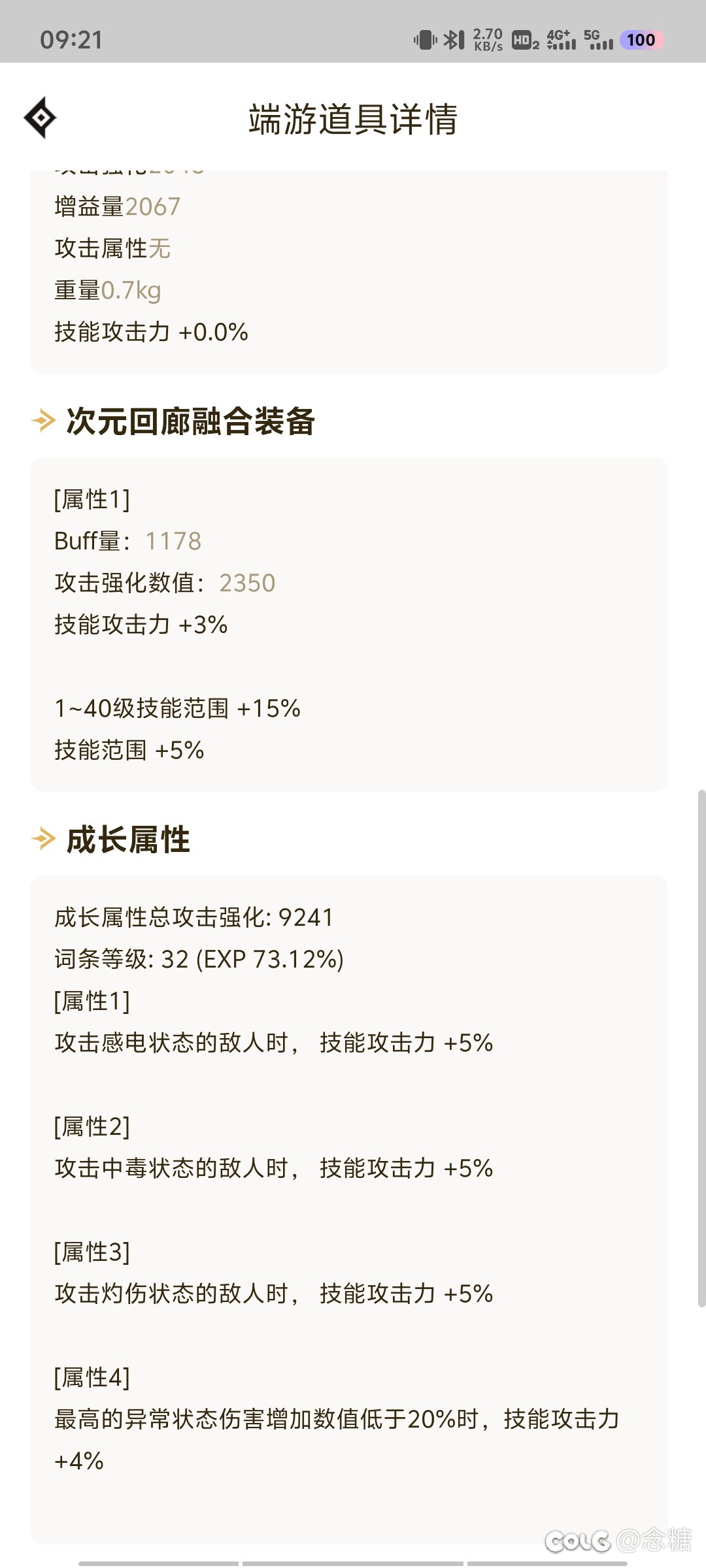
Task: Tap the status bar clock 09:21
Action: 71,40
